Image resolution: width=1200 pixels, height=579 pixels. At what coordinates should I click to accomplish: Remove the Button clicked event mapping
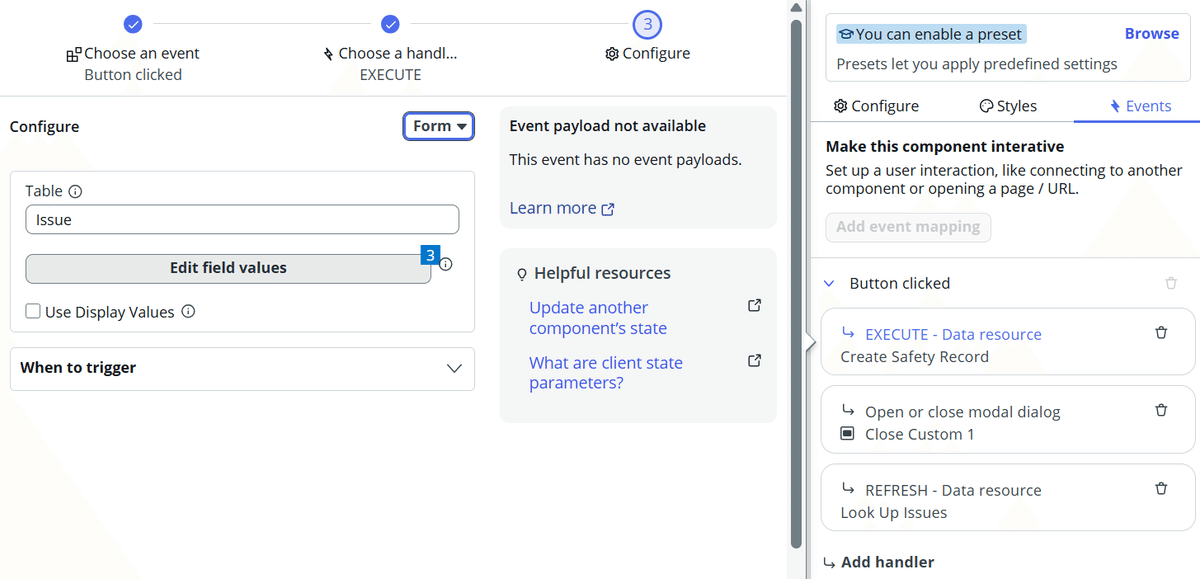pos(1171,283)
